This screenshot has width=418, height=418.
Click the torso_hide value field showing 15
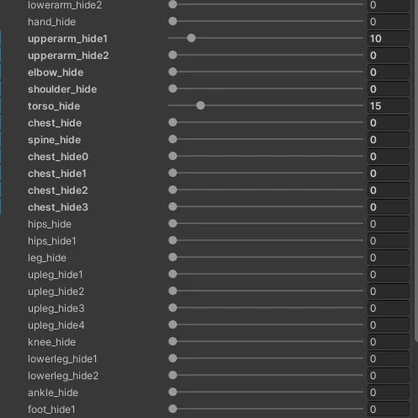388,106
